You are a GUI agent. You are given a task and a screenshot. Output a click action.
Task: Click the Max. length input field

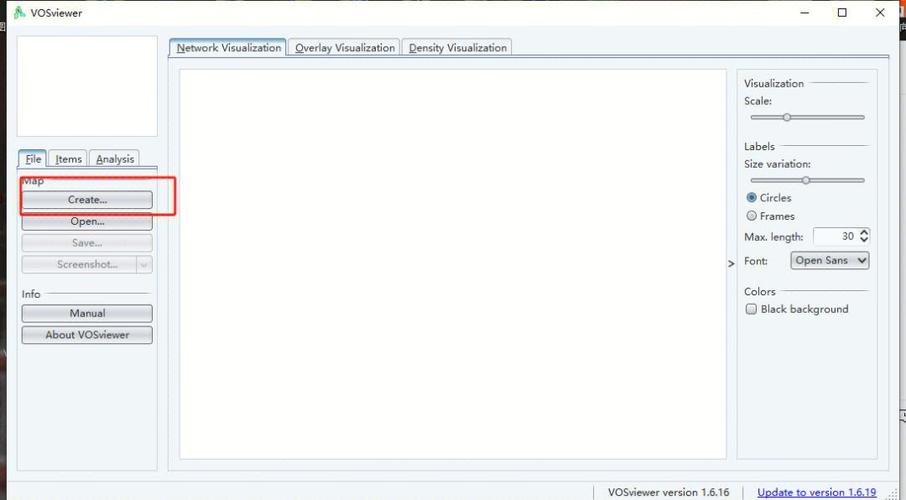[836, 236]
